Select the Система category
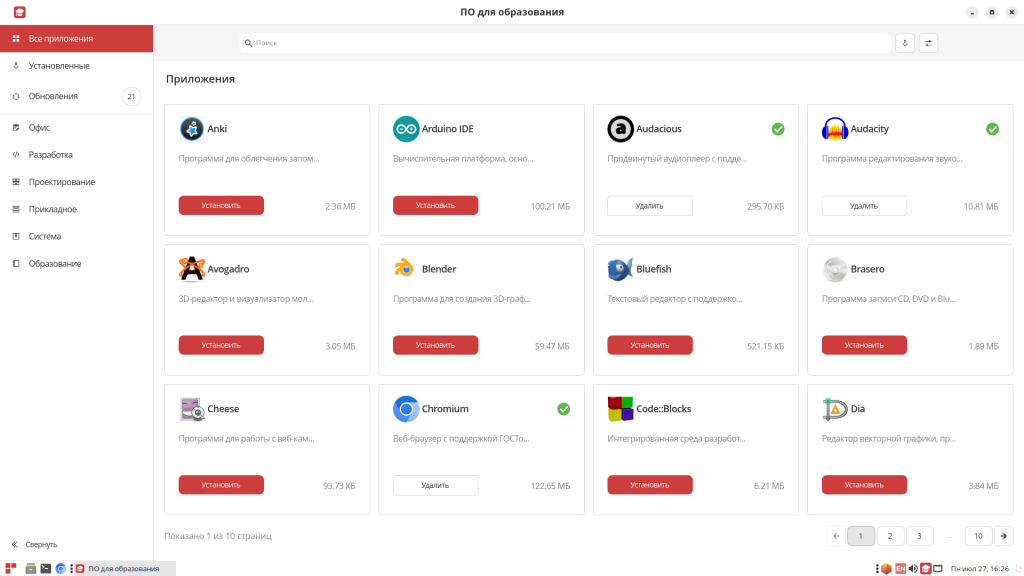The width and height of the screenshot is (1024, 576). click(76, 236)
